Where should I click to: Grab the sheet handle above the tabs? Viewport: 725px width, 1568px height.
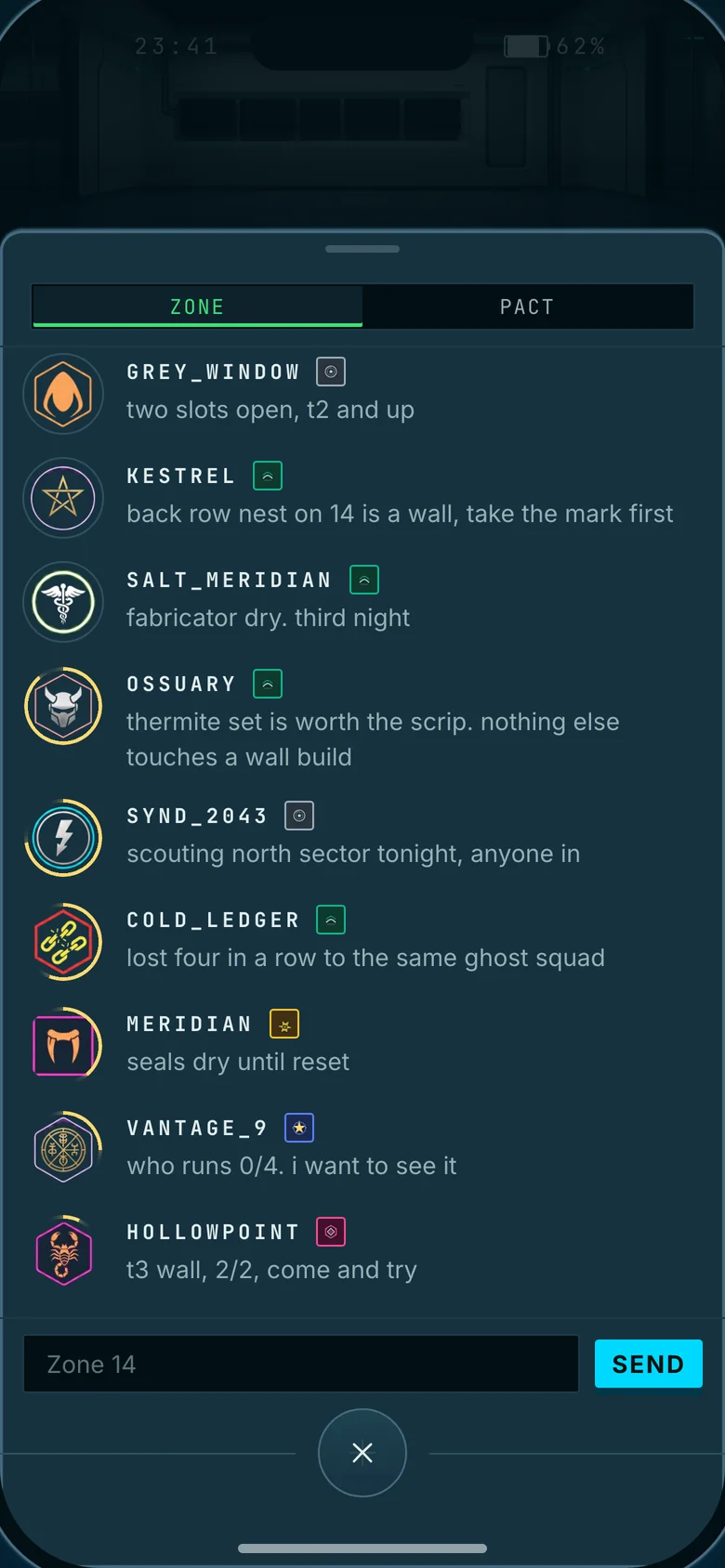(362, 249)
